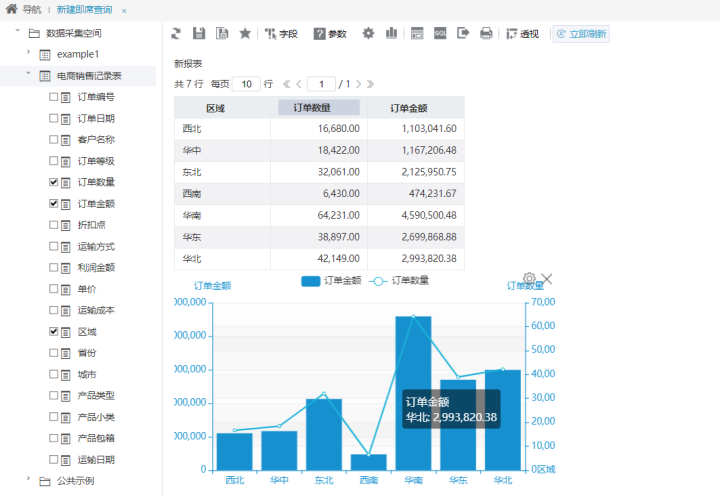Uncheck the 订单金额 field checkbox
The height and width of the screenshot is (497, 720).
pos(54,203)
